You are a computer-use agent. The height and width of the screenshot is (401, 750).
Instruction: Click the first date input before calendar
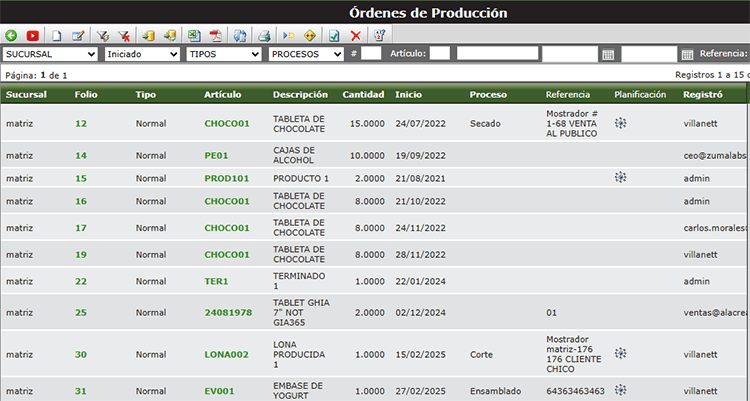coord(570,54)
